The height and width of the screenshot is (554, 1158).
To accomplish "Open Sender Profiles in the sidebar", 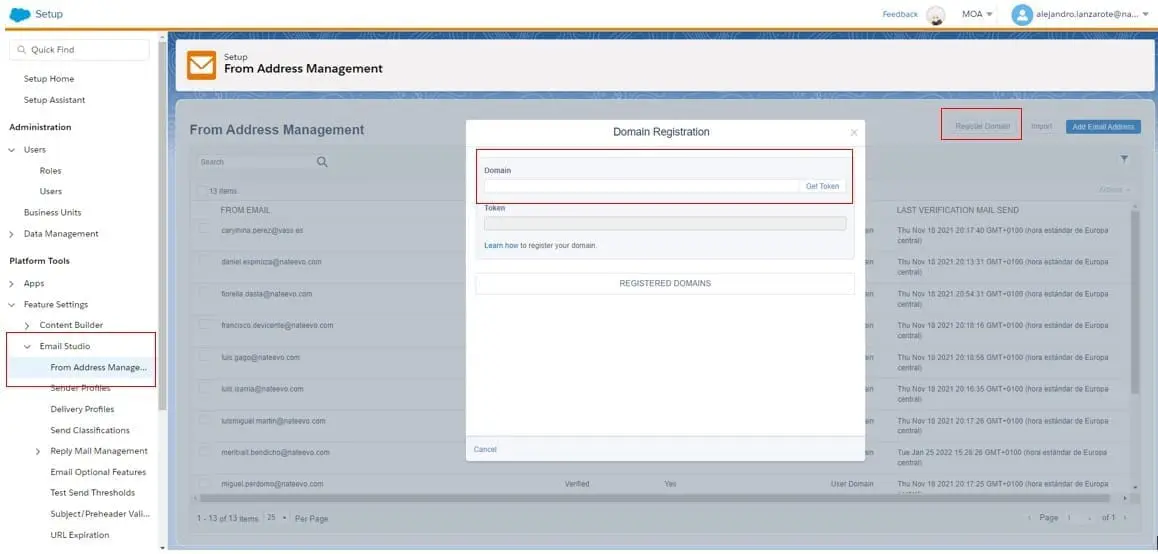I will coord(82,388).
